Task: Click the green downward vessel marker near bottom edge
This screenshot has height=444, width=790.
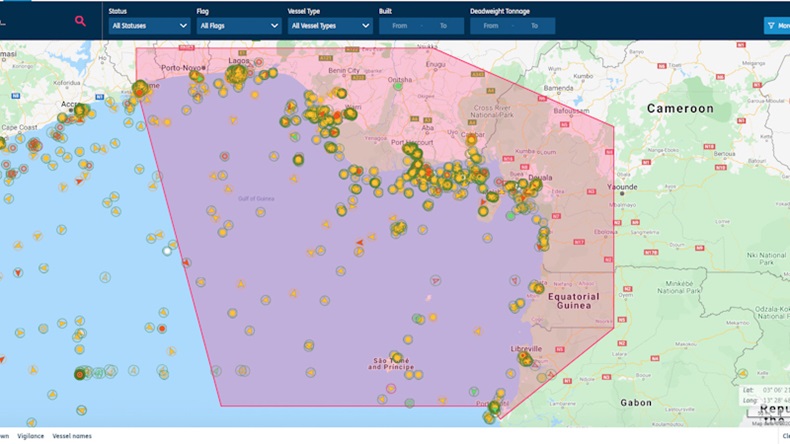Action: tap(474, 392)
